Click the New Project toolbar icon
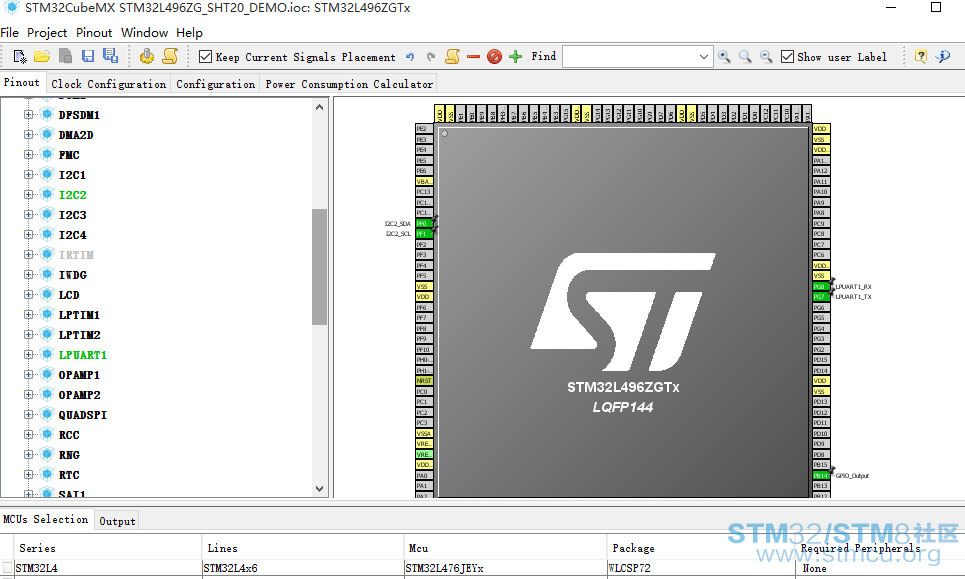The width and height of the screenshot is (965, 579). tap(20, 57)
